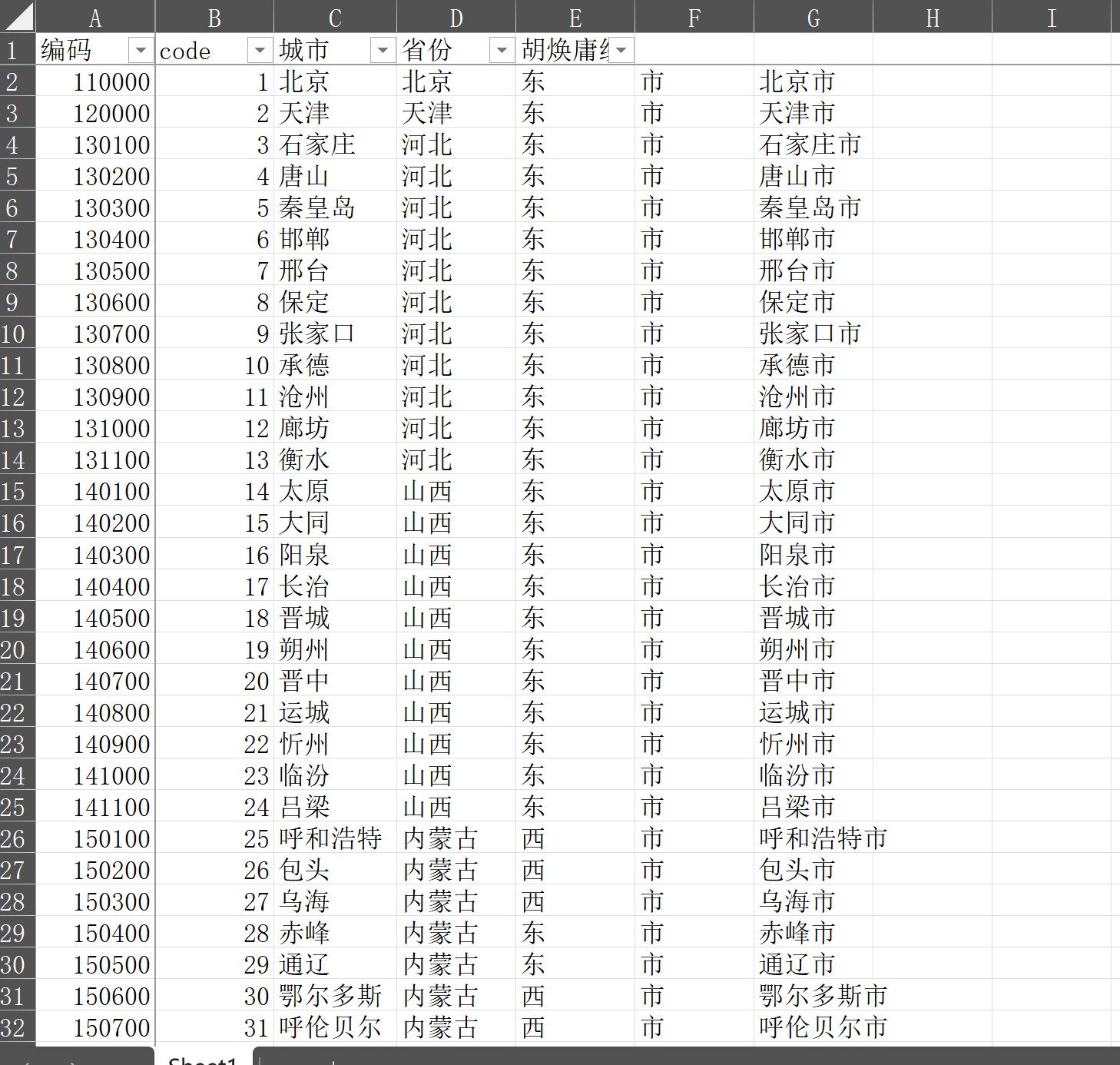Image resolution: width=1120 pixels, height=1065 pixels.
Task: Select row 32 header
Action: click(x=18, y=1027)
